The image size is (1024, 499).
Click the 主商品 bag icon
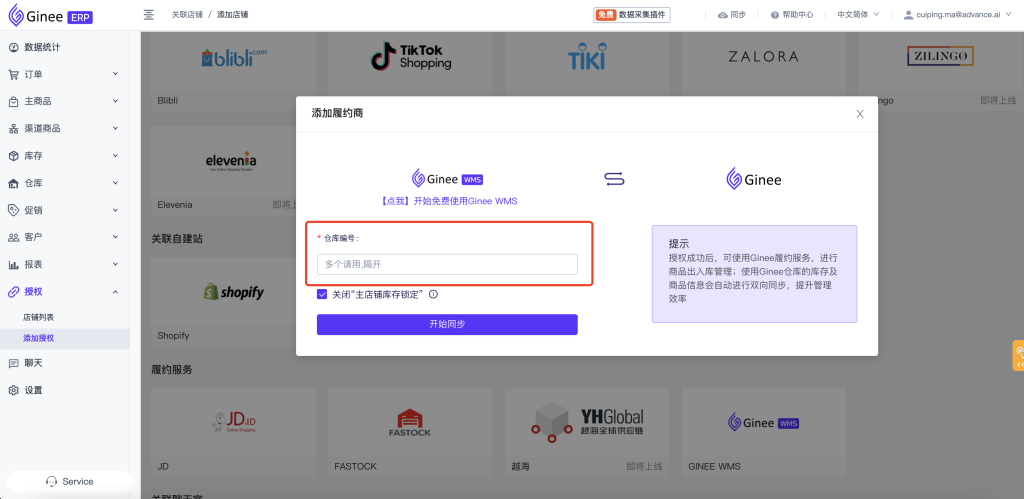pyautogui.click(x=13, y=101)
